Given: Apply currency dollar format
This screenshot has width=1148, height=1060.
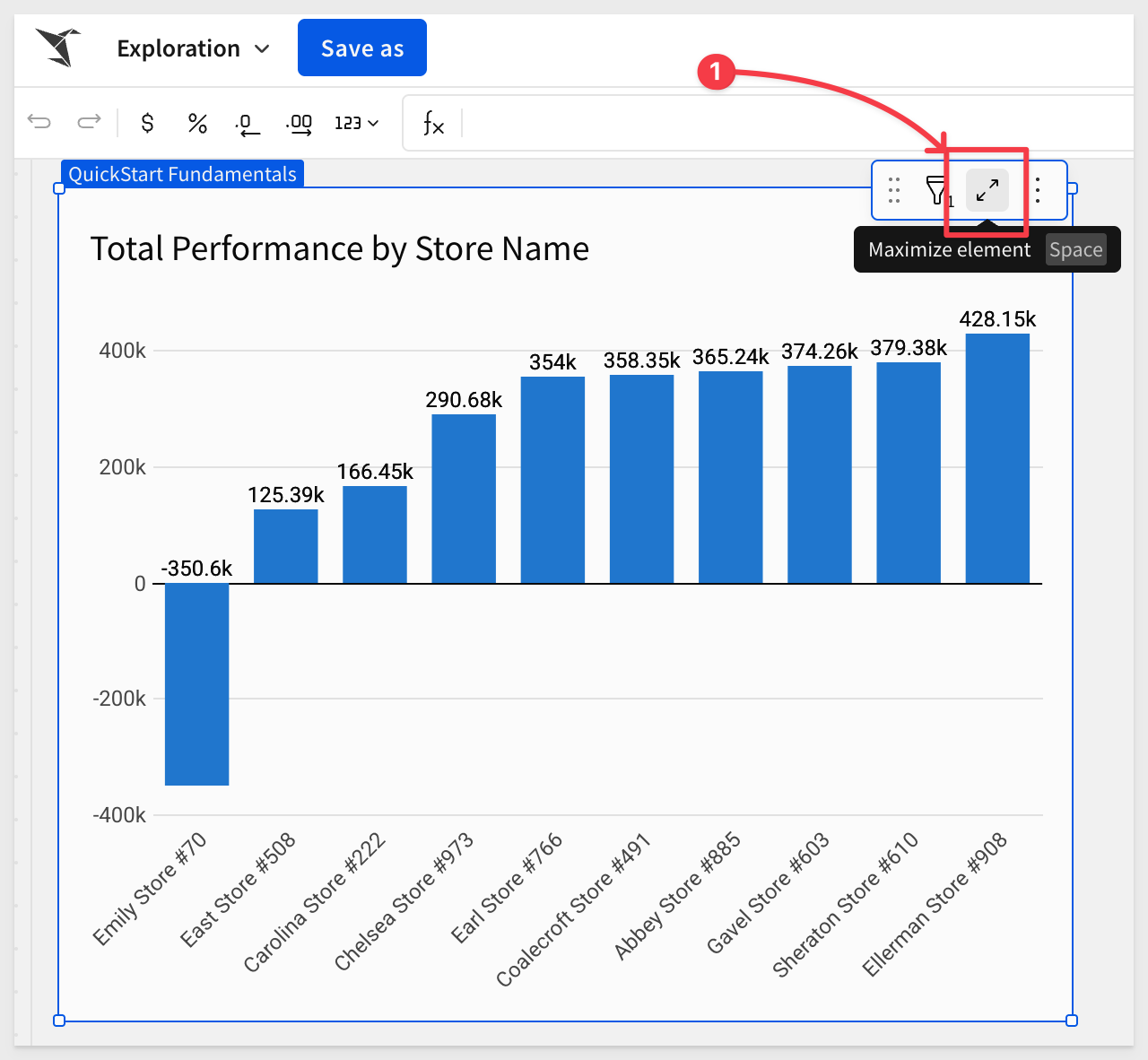Looking at the screenshot, I should (148, 123).
